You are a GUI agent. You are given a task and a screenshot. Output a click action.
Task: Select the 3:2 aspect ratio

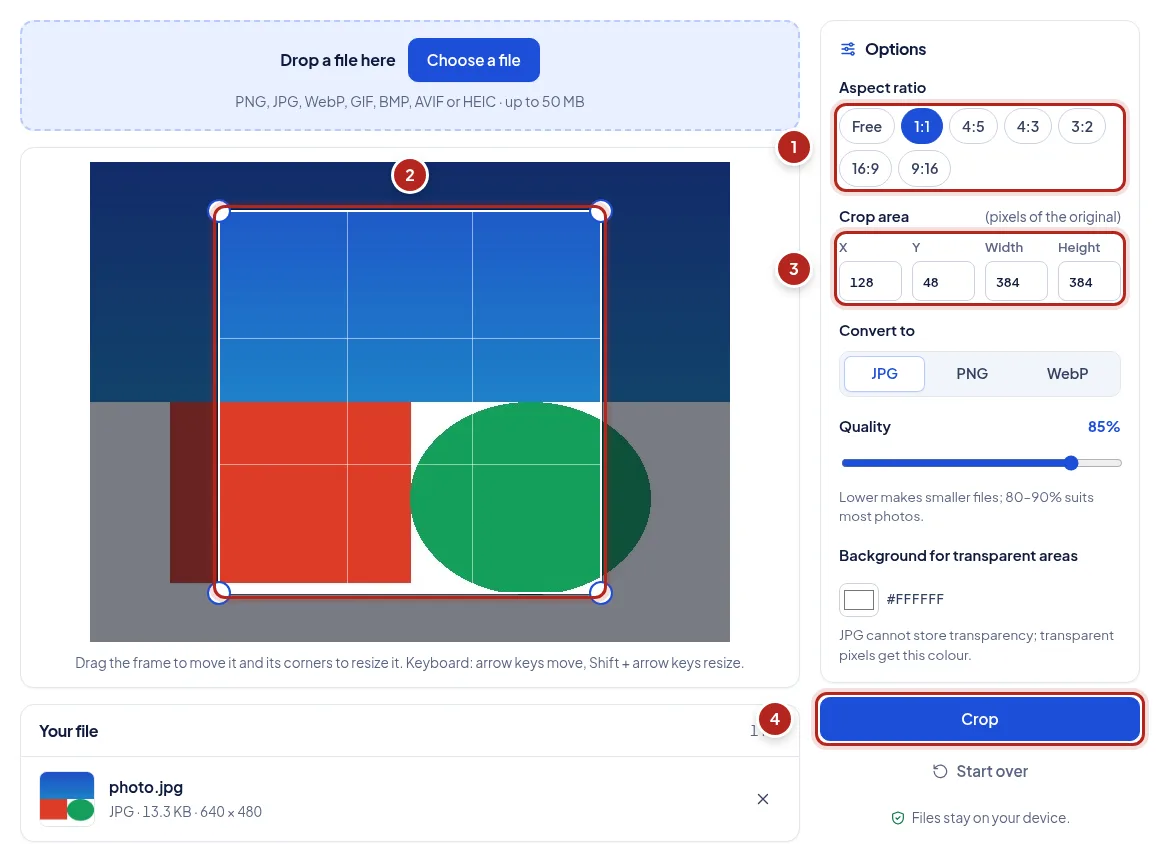[x=1082, y=126]
